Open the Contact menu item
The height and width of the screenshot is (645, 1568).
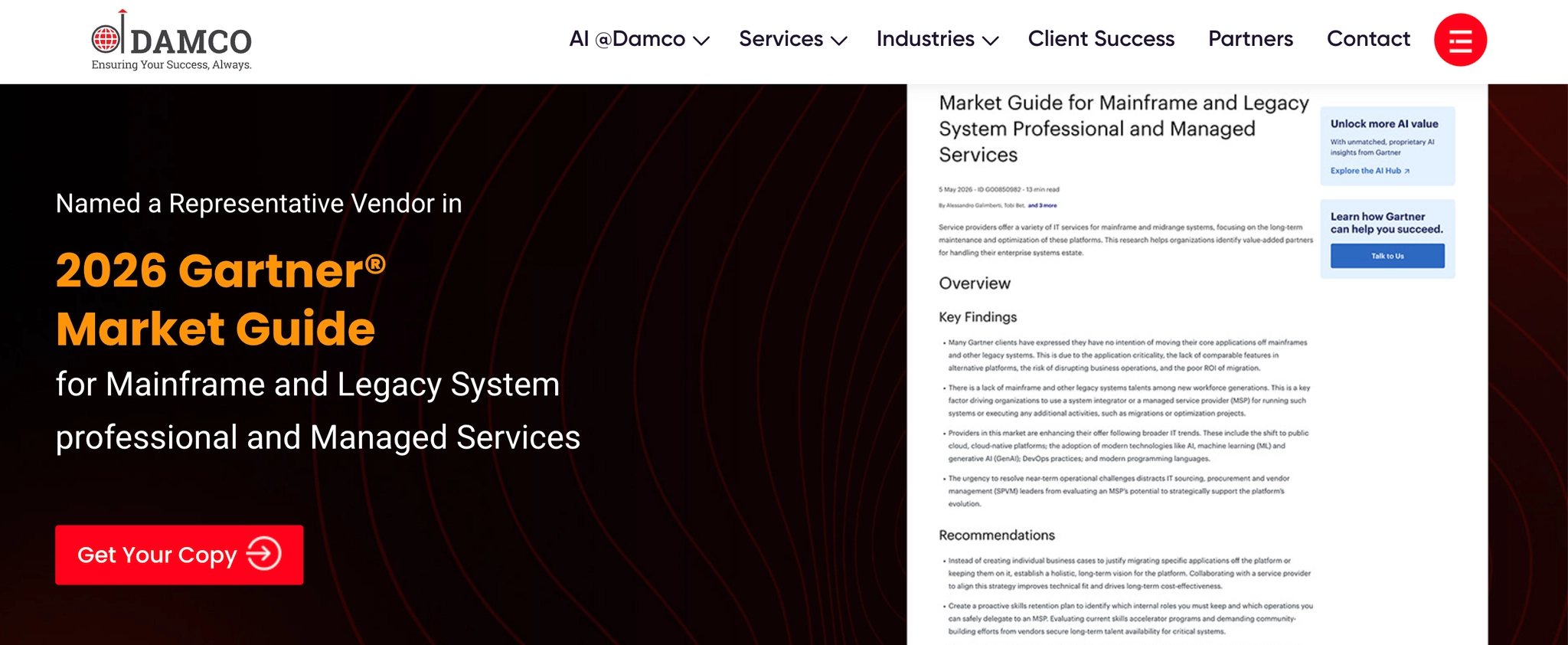[x=1368, y=39]
